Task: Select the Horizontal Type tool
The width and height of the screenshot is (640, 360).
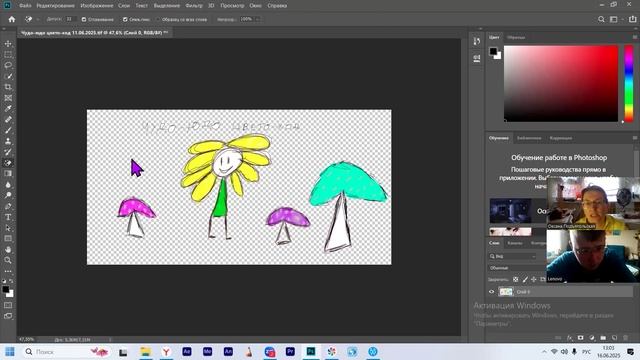Action: (8, 217)
